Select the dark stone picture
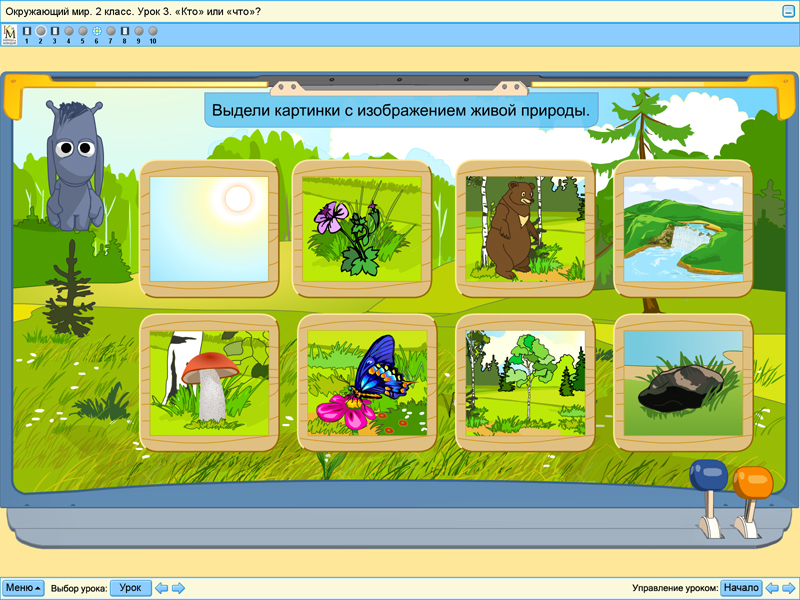Viewport: 800px width, 600px height. point(683,383)
